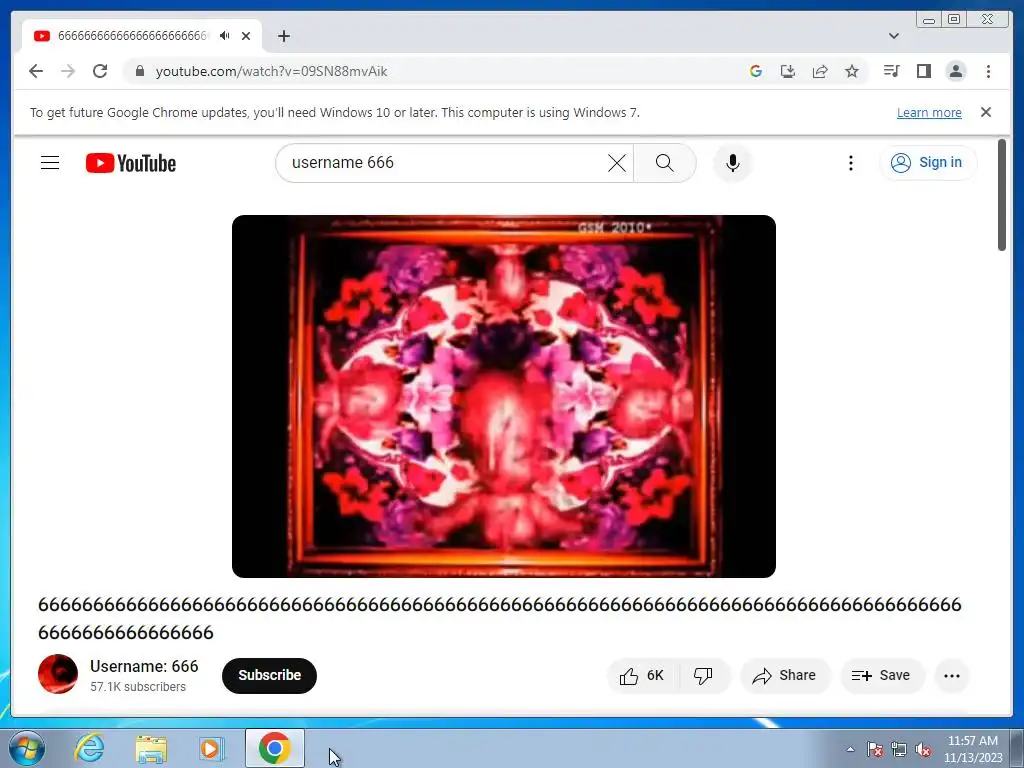Open Google search side icon in address bar
Image resolution: width=1024 pixels, height=768 pixels.
pyautogui.click(x=756, y=71)
